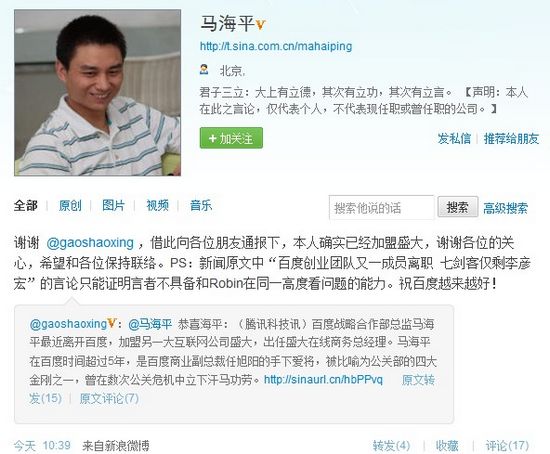Send a private message via 发私信
550x454 pixels.
point(454,139)
